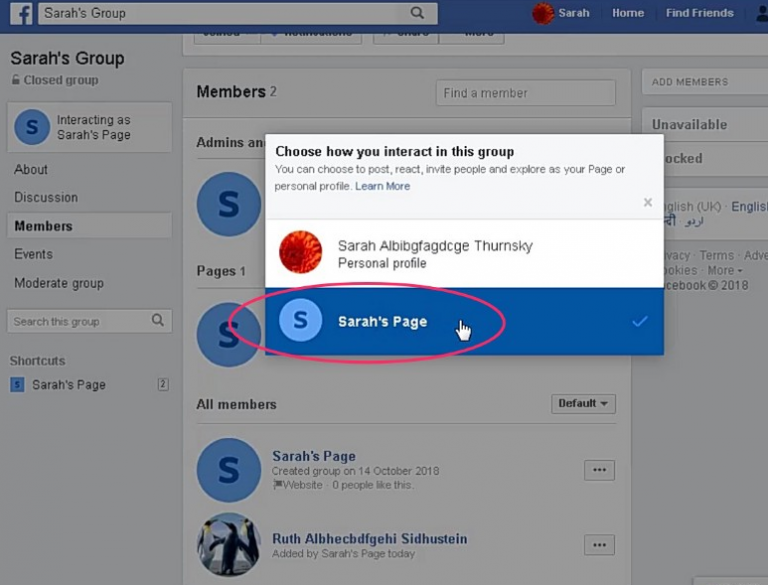
Task: Select Sarah Albibgfagdcge Thurnsky personal profile
Action: pos(464,253)
